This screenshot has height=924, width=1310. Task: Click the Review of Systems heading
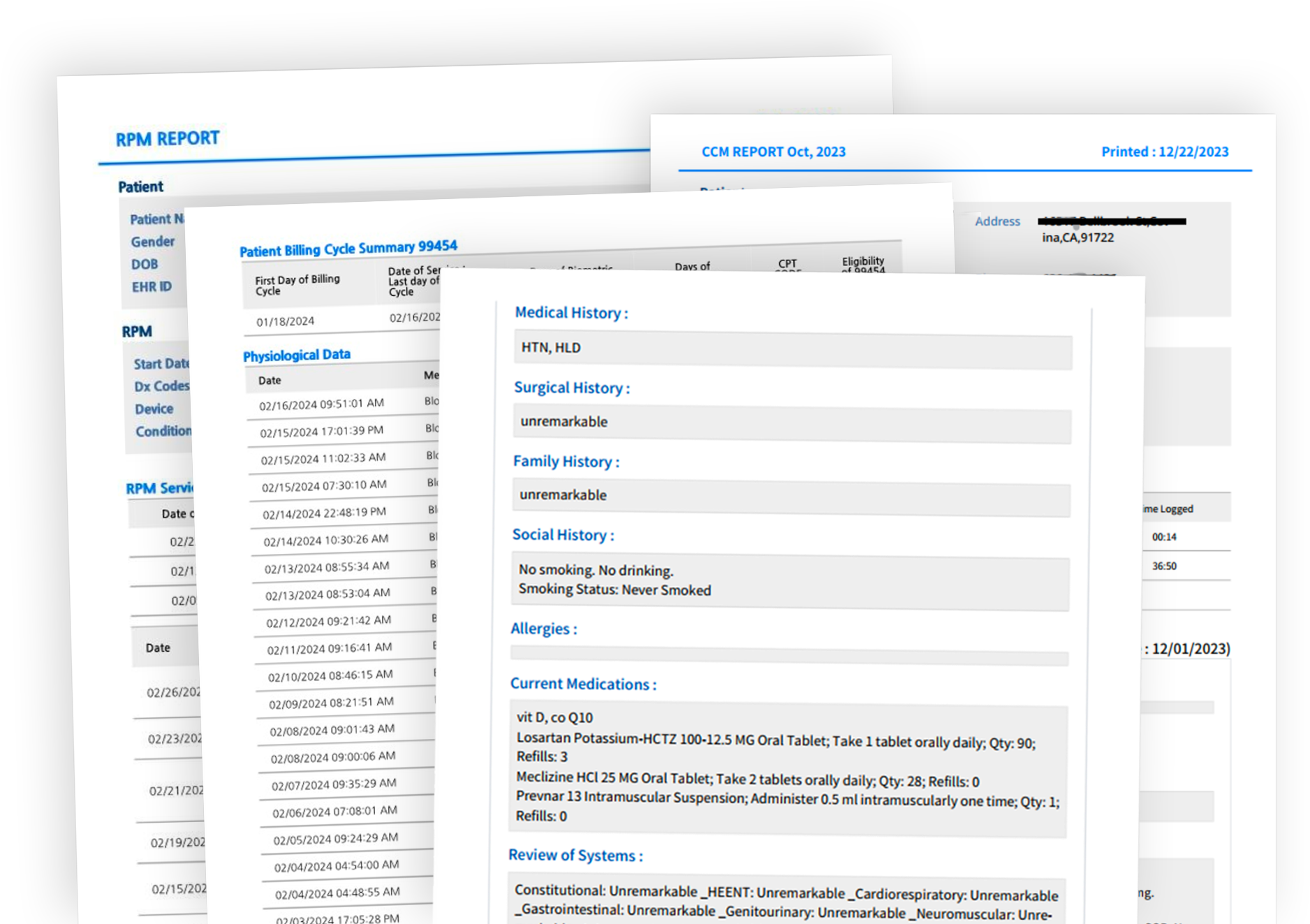[575, 855]
